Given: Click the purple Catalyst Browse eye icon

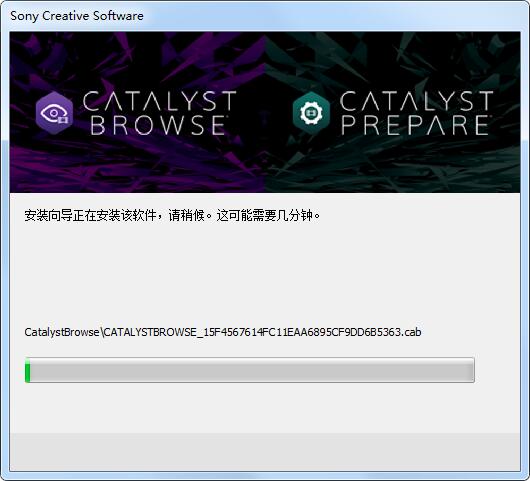Looking at the screenshot, I should coord(54,113).
